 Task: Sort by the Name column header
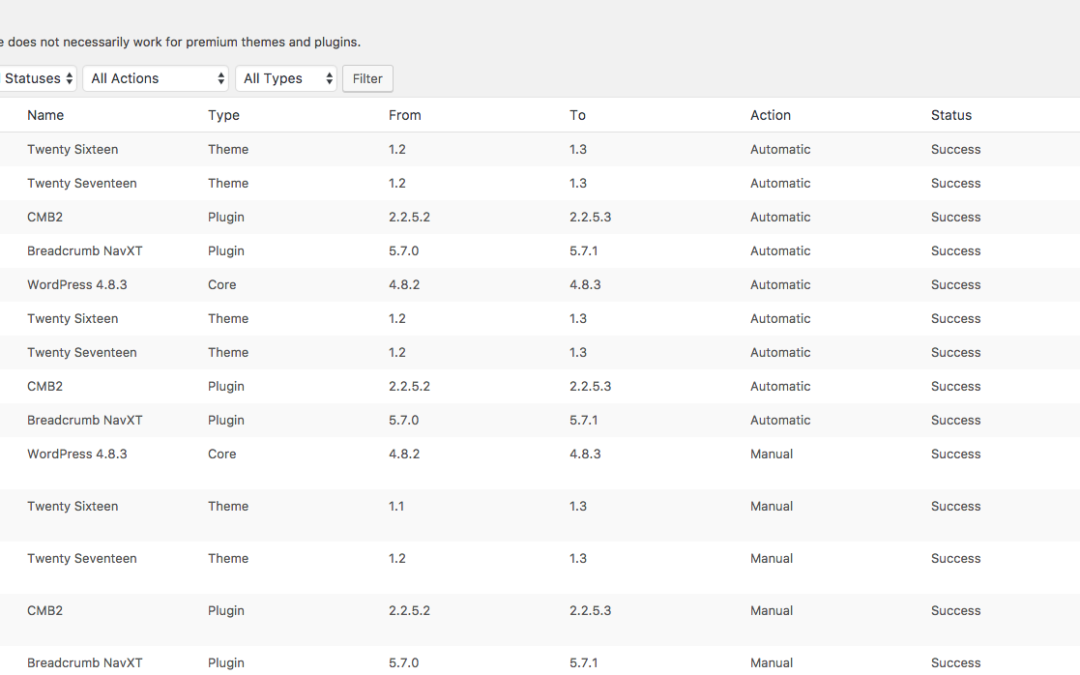45,115
